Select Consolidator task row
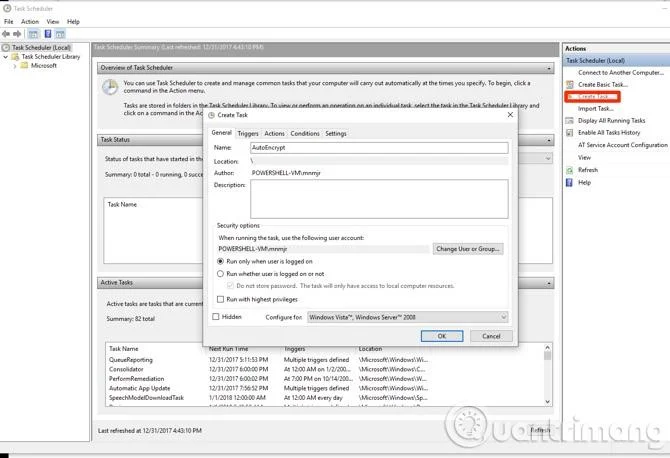This screenshot has width=670, height=458. pos(268,369)
